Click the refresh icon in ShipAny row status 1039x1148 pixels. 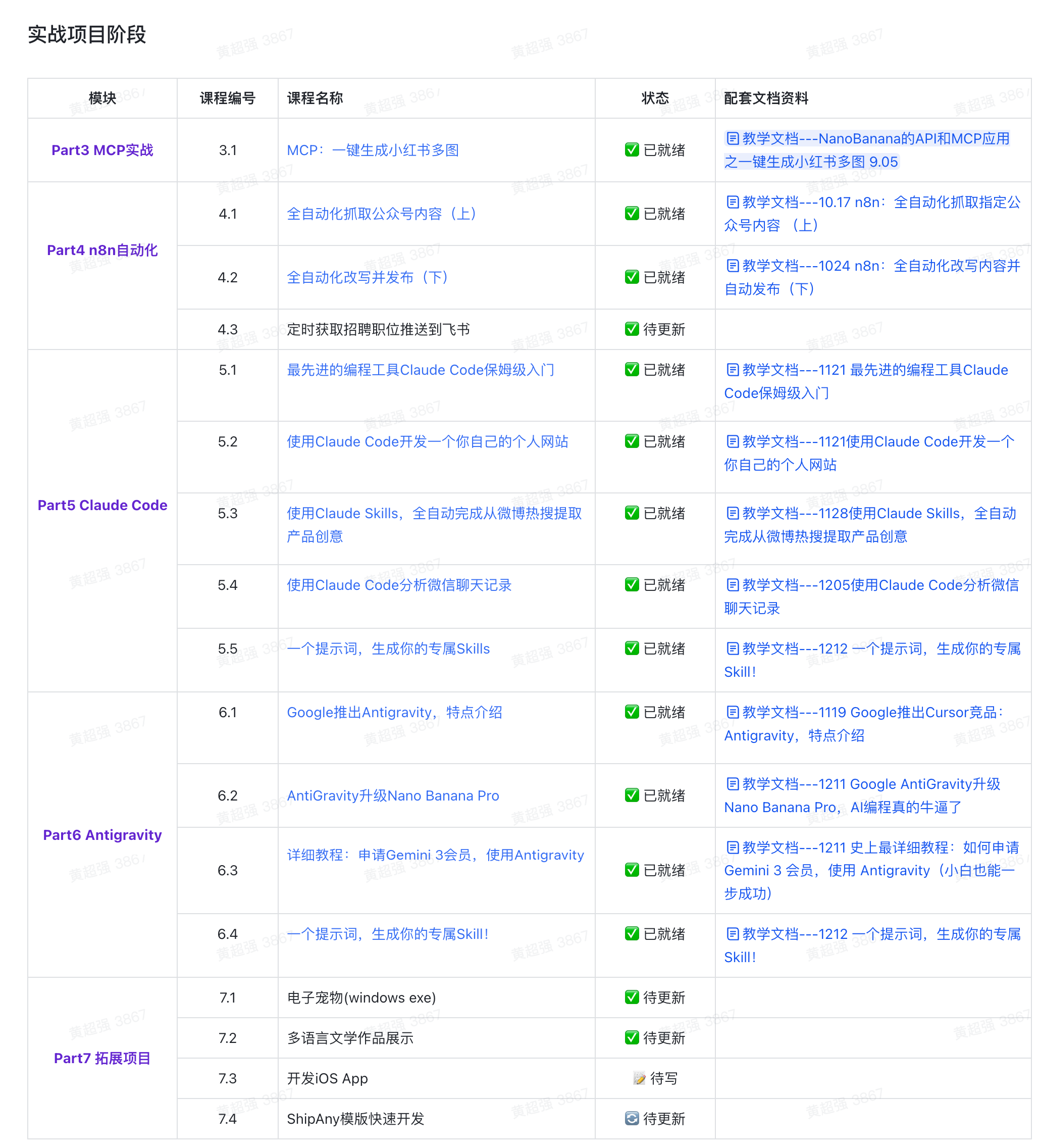pos(632,1119)
